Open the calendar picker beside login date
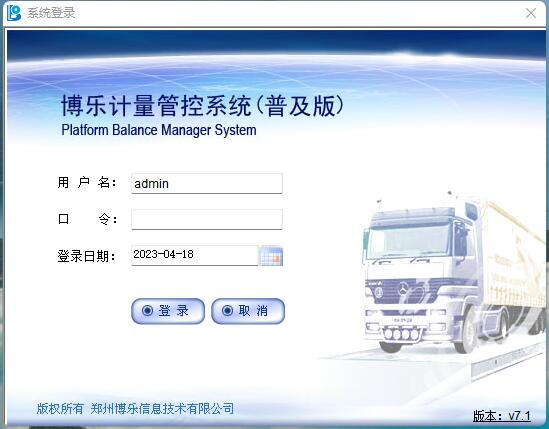Screen dimensions: 549x429 pyautogui.click(x=271, y=256)
